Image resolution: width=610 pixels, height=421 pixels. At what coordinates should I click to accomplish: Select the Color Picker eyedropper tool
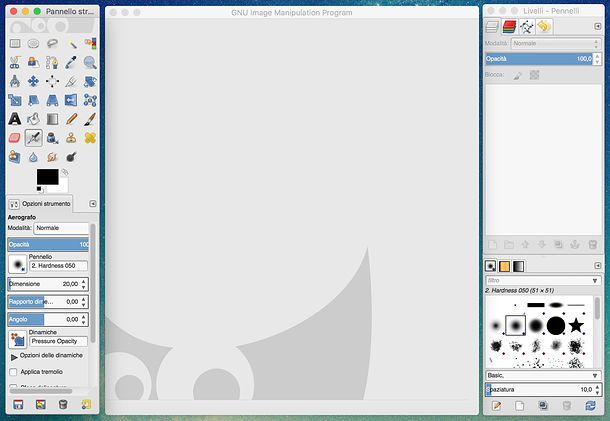71,62
